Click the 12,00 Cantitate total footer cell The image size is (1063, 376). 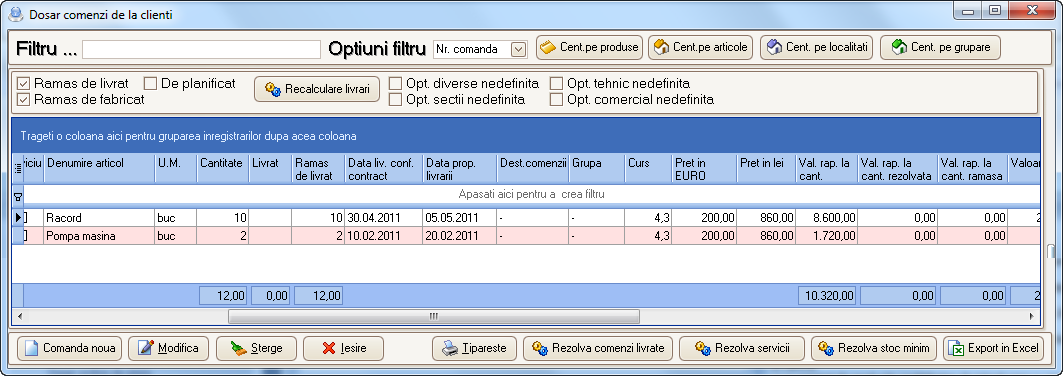pos(223,295)
